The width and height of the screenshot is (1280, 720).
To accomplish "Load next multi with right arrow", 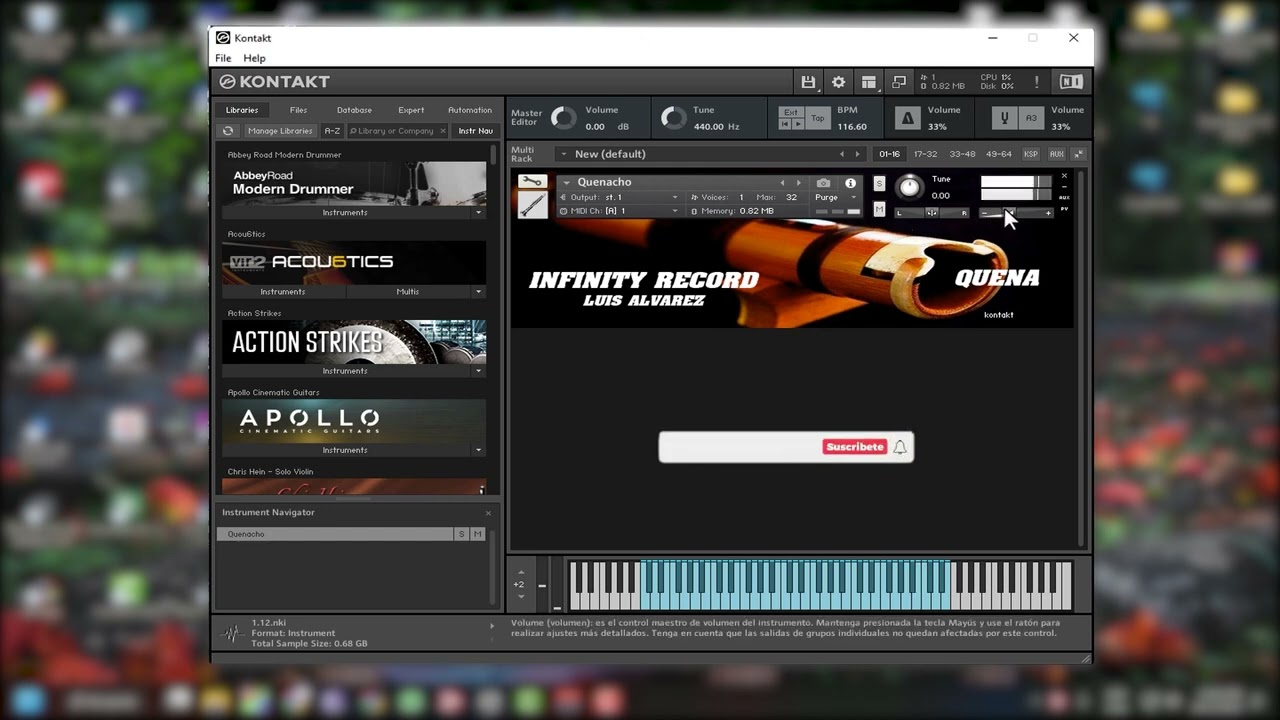I will pyautogui.click(x=857, y=154).
